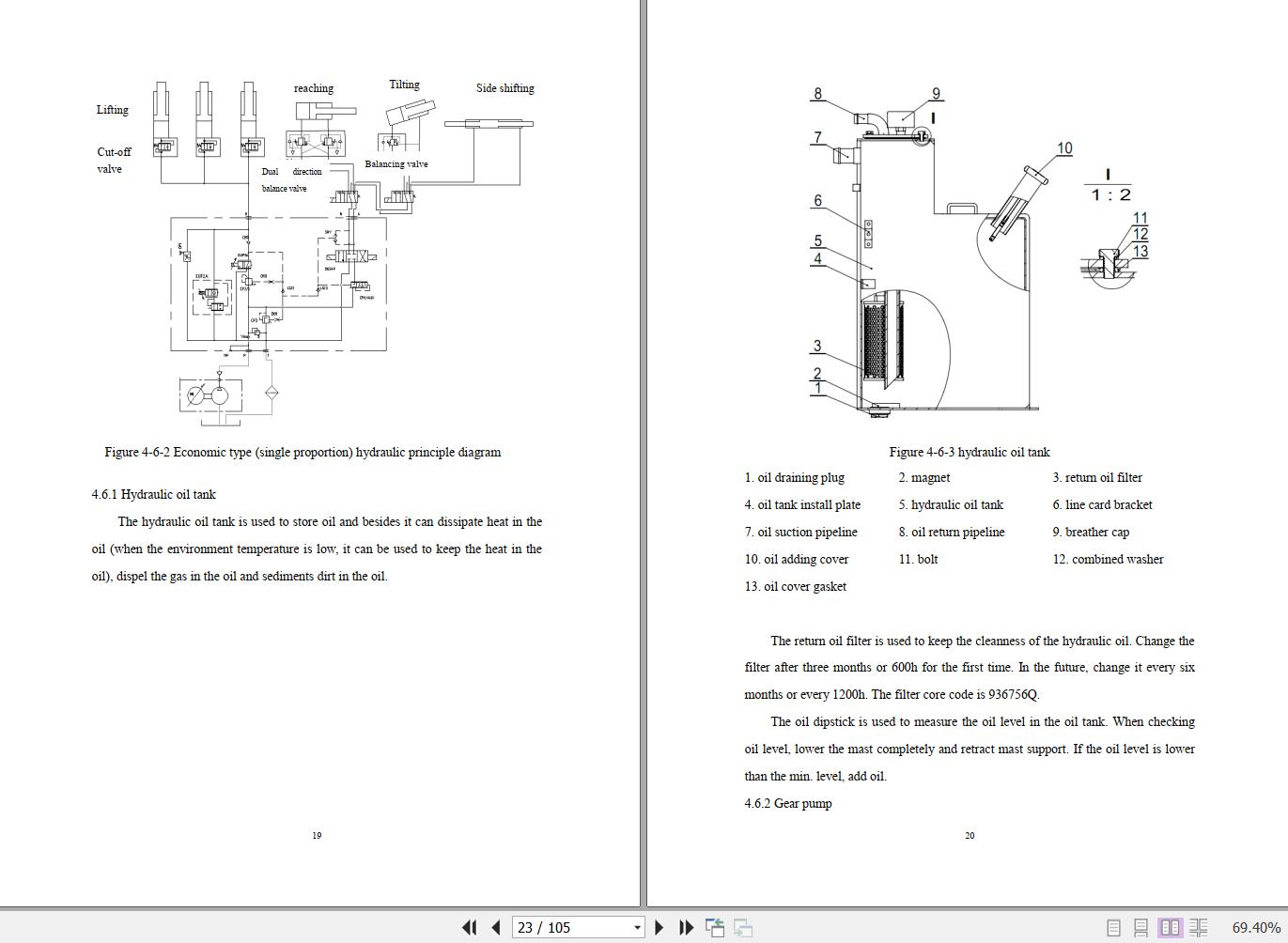The height and width of the screenshot is (943, 1288).
Task: Click the 4.6.1 Hydraulic oil tank heading
Action: pyautogui.click(x=154, y=494)
